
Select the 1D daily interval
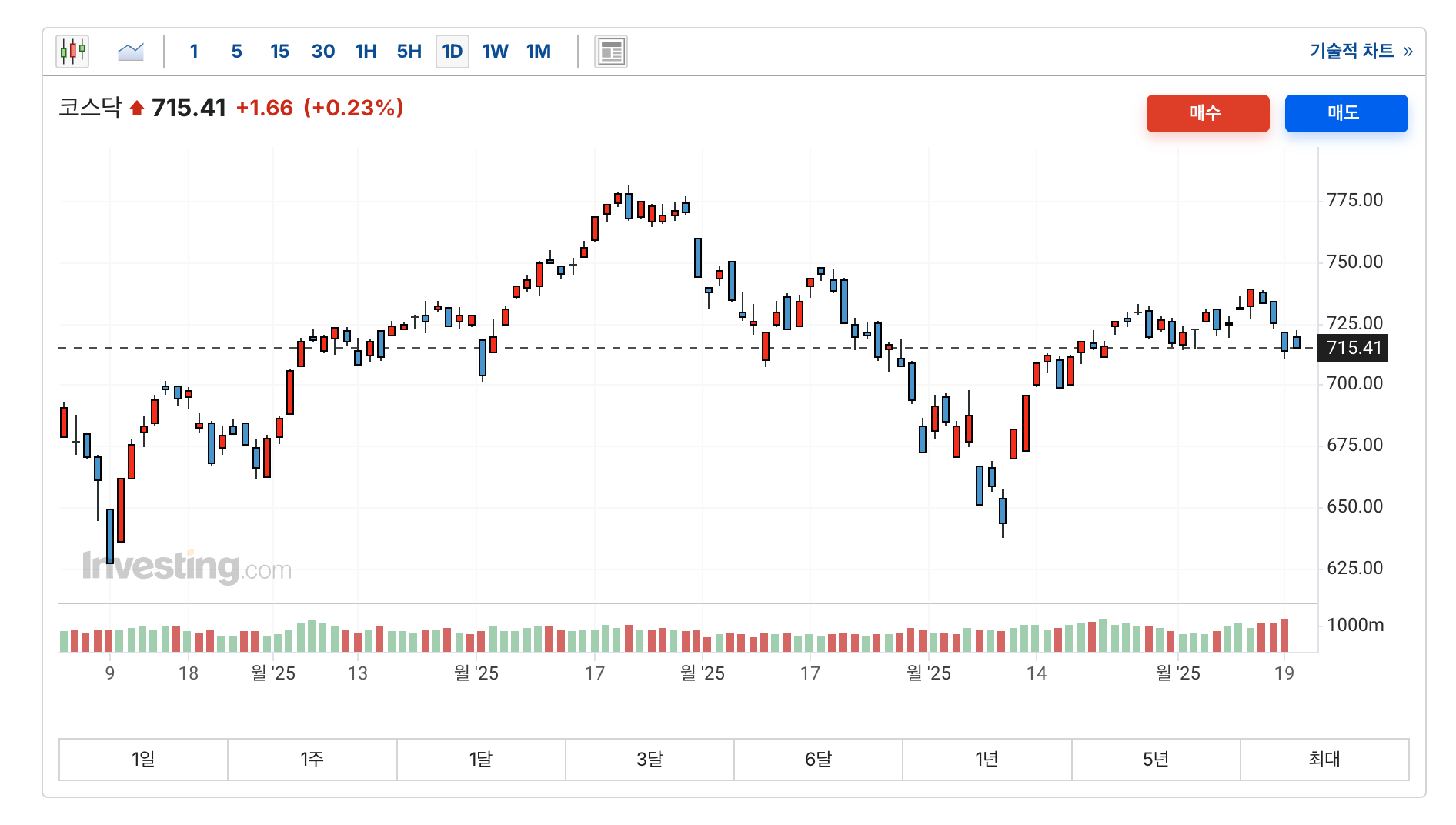(452, 52)
